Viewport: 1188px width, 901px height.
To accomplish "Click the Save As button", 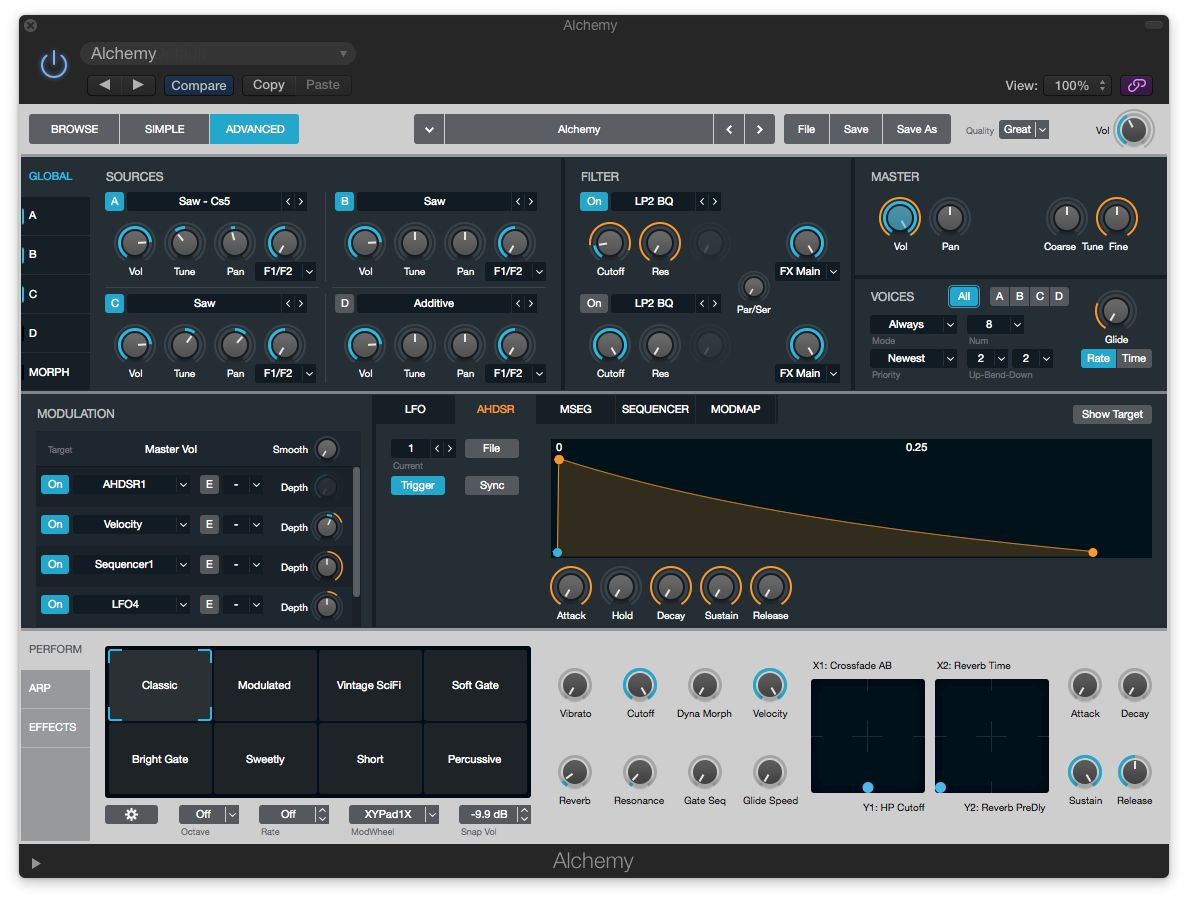I will pos(916,128).
